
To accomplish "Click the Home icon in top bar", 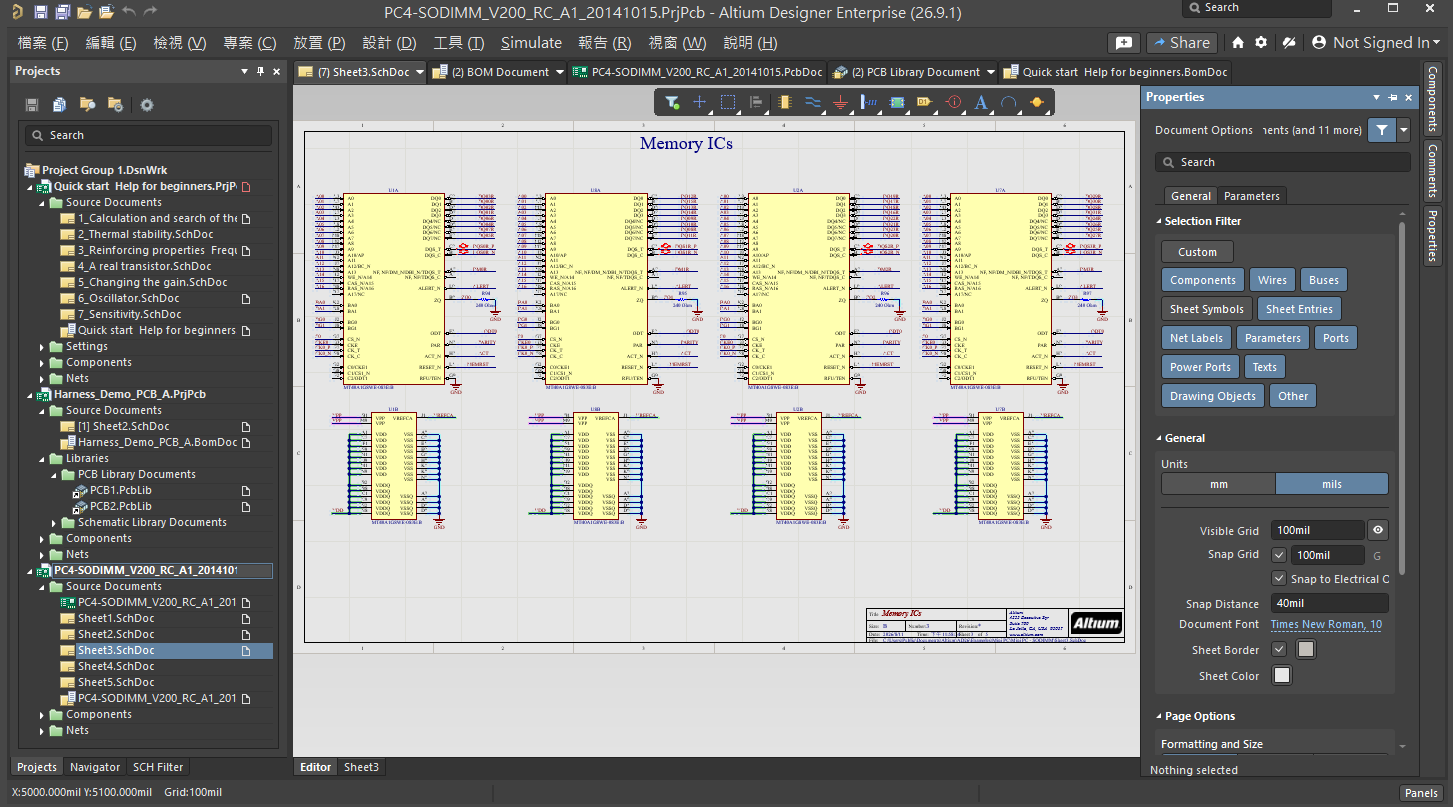I will click(x=1238, y=42).
